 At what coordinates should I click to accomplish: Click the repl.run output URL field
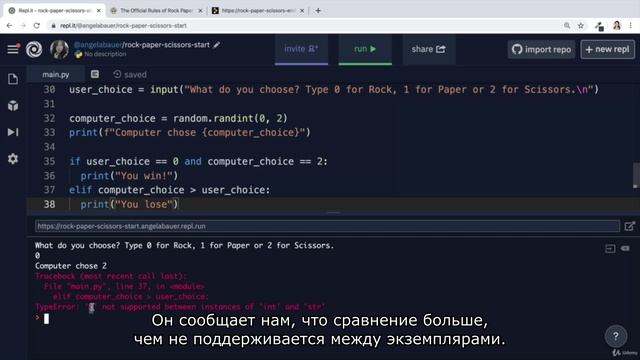point(327,226)
